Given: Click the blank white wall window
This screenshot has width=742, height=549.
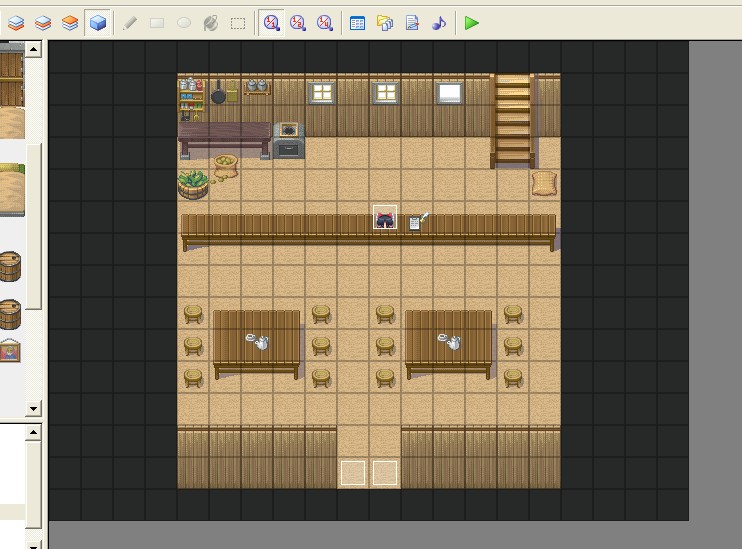Looking at the screenshot, I should click(449, 93).
